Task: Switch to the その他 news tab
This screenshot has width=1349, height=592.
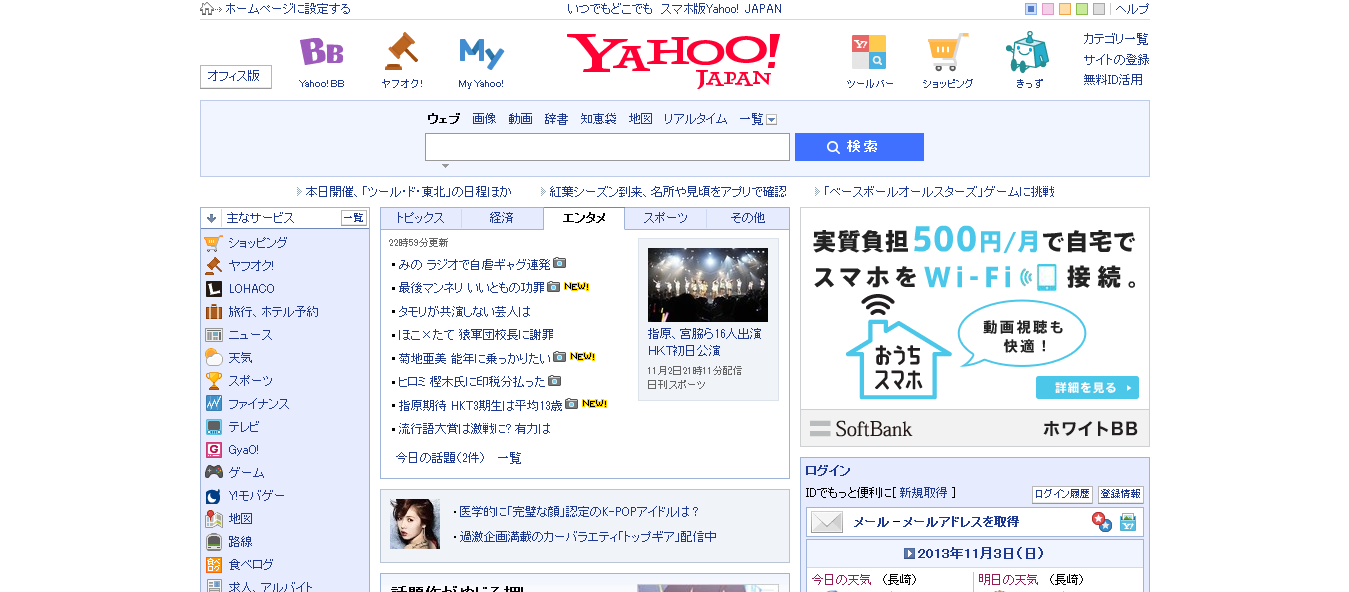Action: [x=747, y=218]
